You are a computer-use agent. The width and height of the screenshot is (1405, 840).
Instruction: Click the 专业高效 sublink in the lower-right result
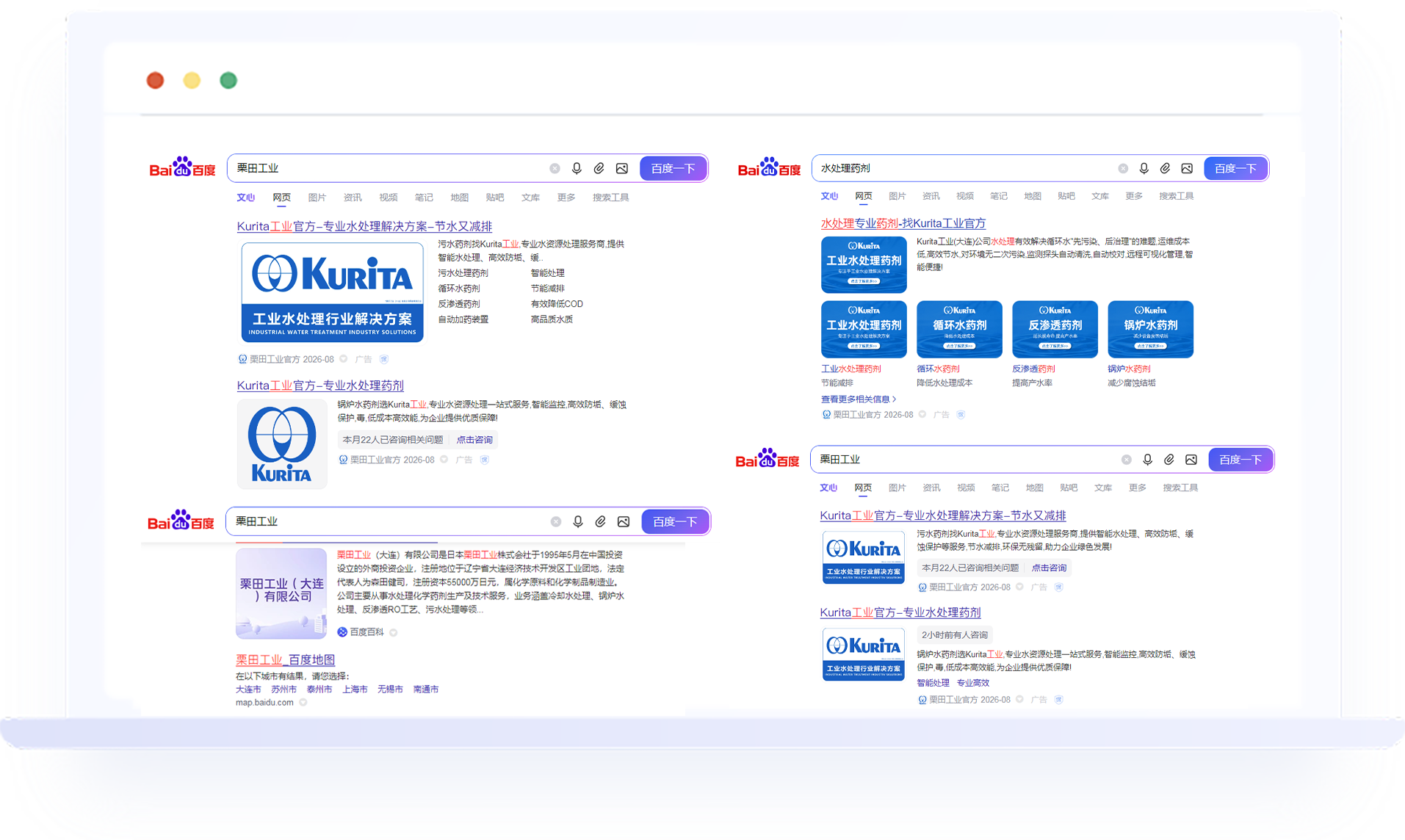point(972,683)
